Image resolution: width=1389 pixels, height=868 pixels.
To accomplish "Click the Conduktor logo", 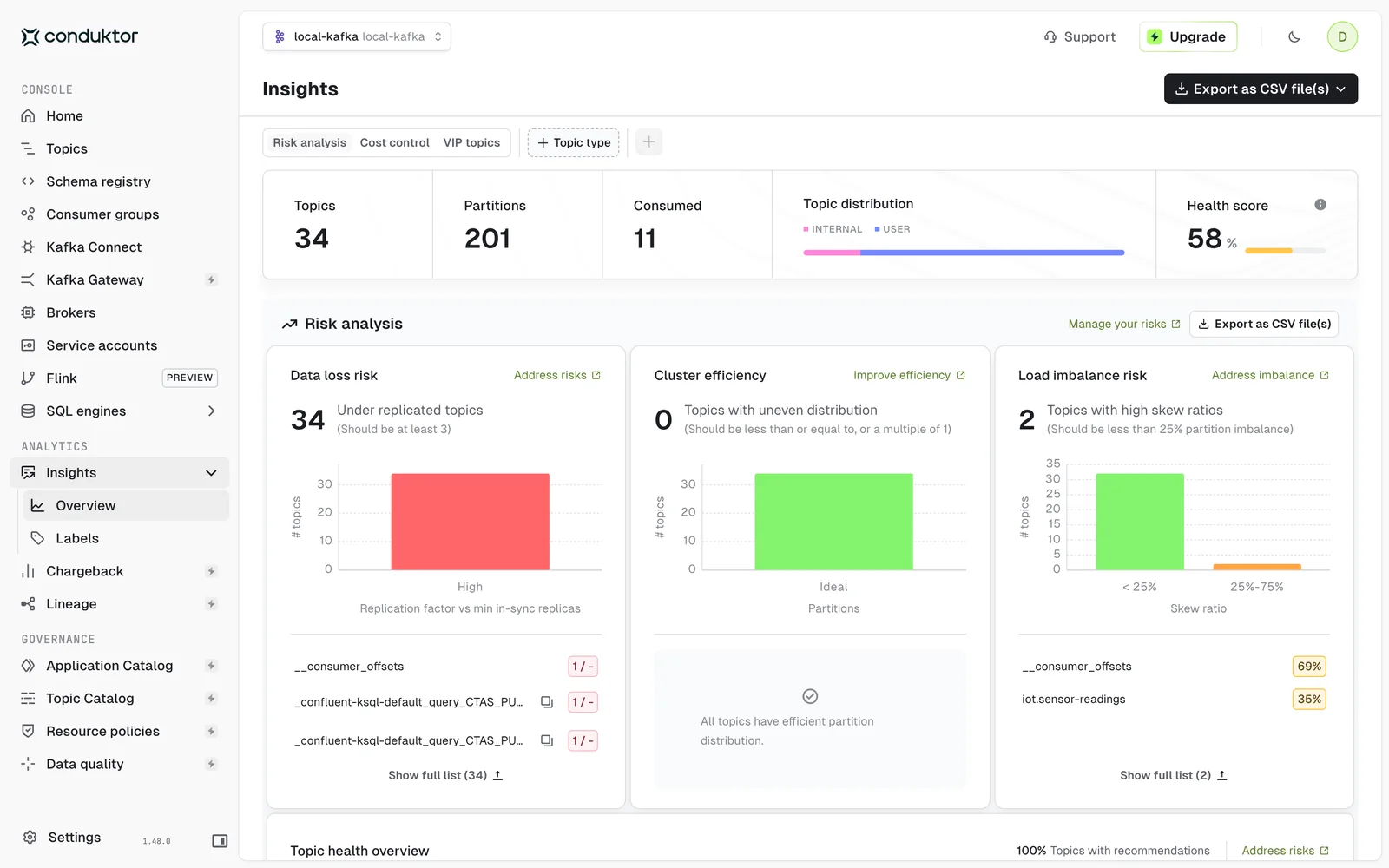I will click(x=80, y=36).
